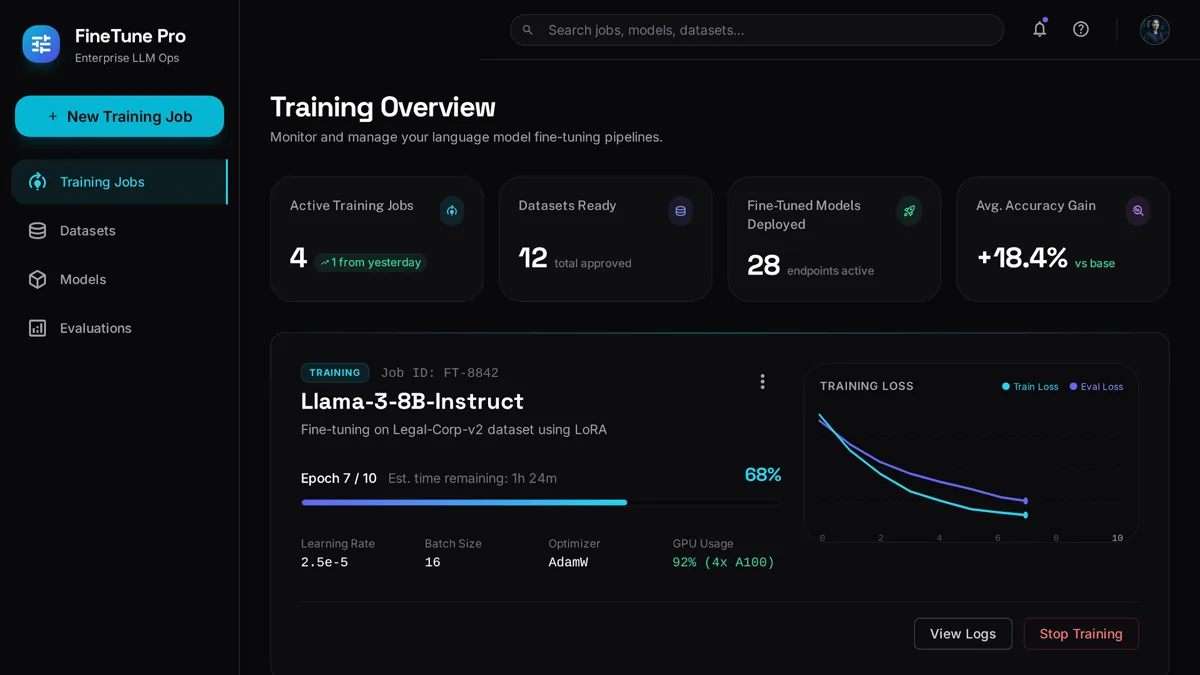The width and height of the screenshot is (1200, 675).
Task: Click the Training Overview heading
Action: (383, 107)
